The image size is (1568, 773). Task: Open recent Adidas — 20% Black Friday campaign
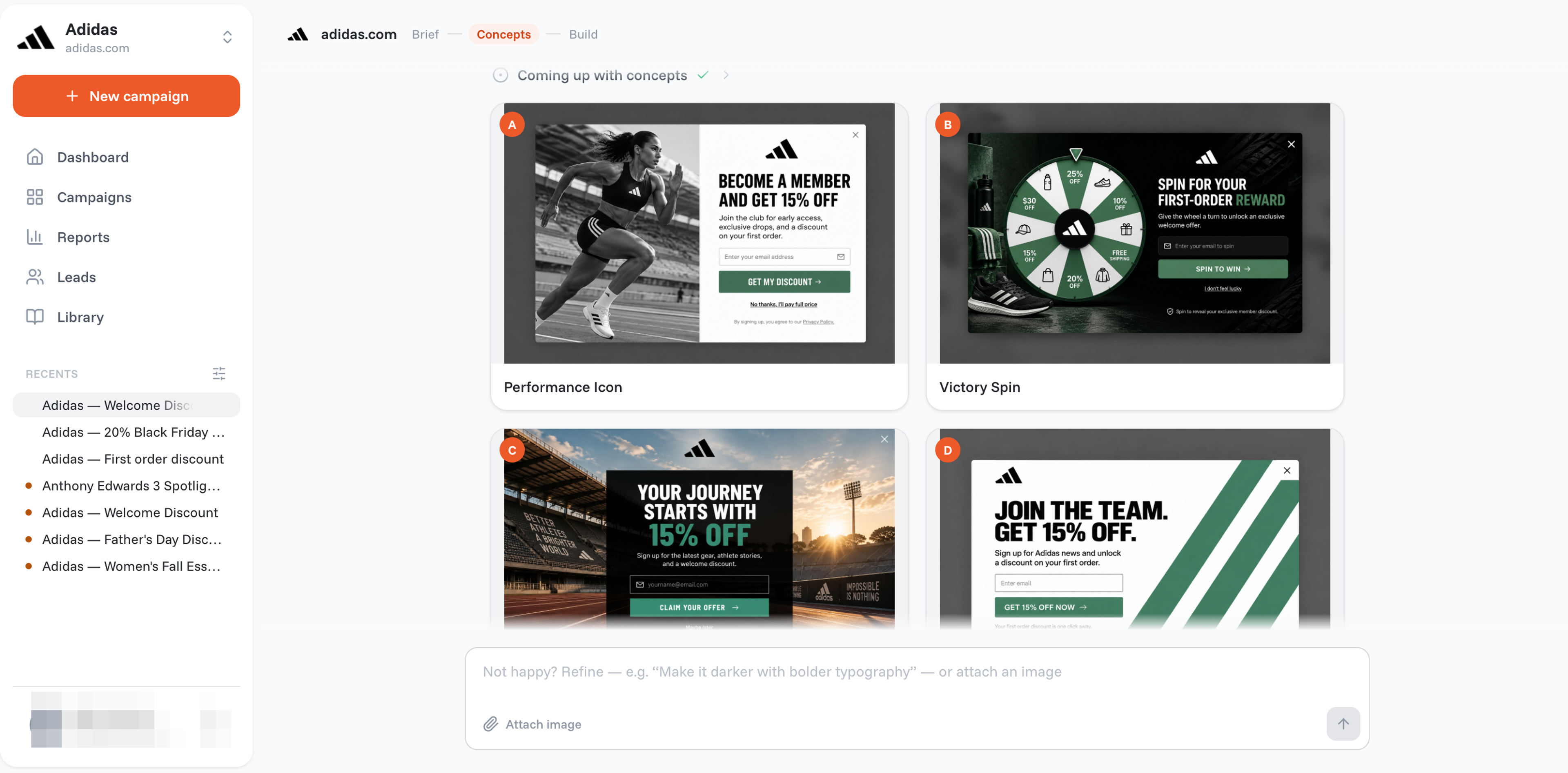pyautogui.click(x=133, y=432)
